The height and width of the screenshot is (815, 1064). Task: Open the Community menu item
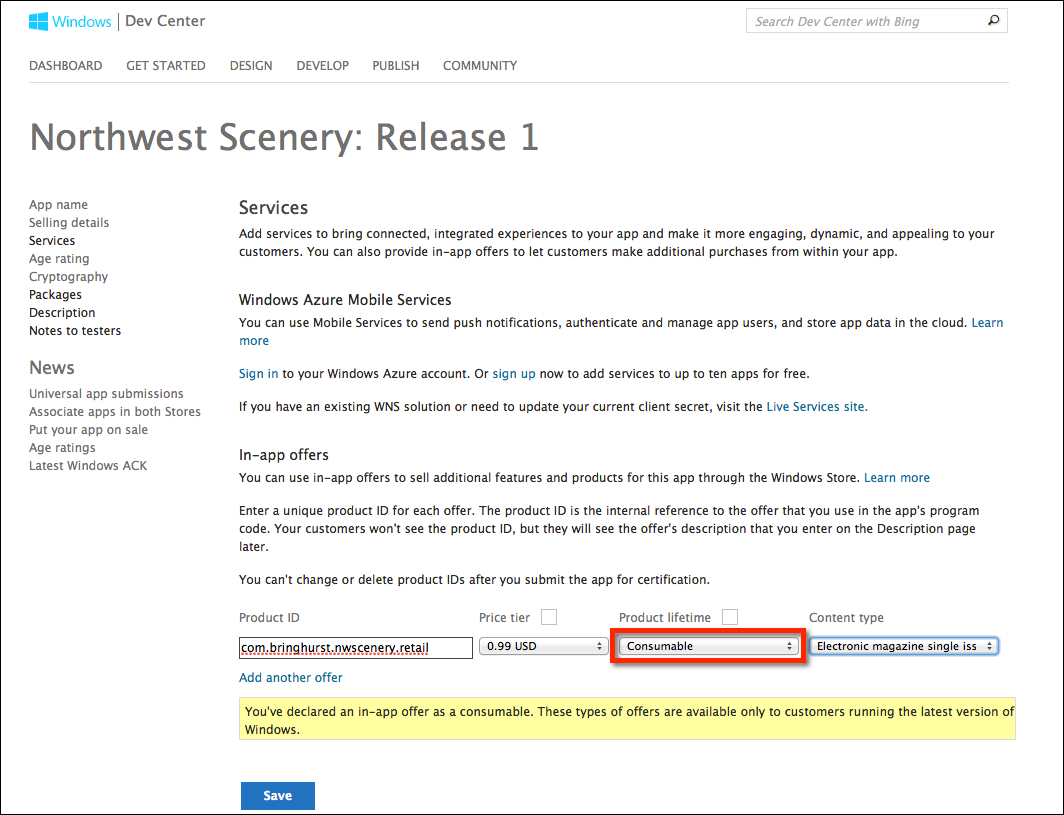tap(480, 66)
